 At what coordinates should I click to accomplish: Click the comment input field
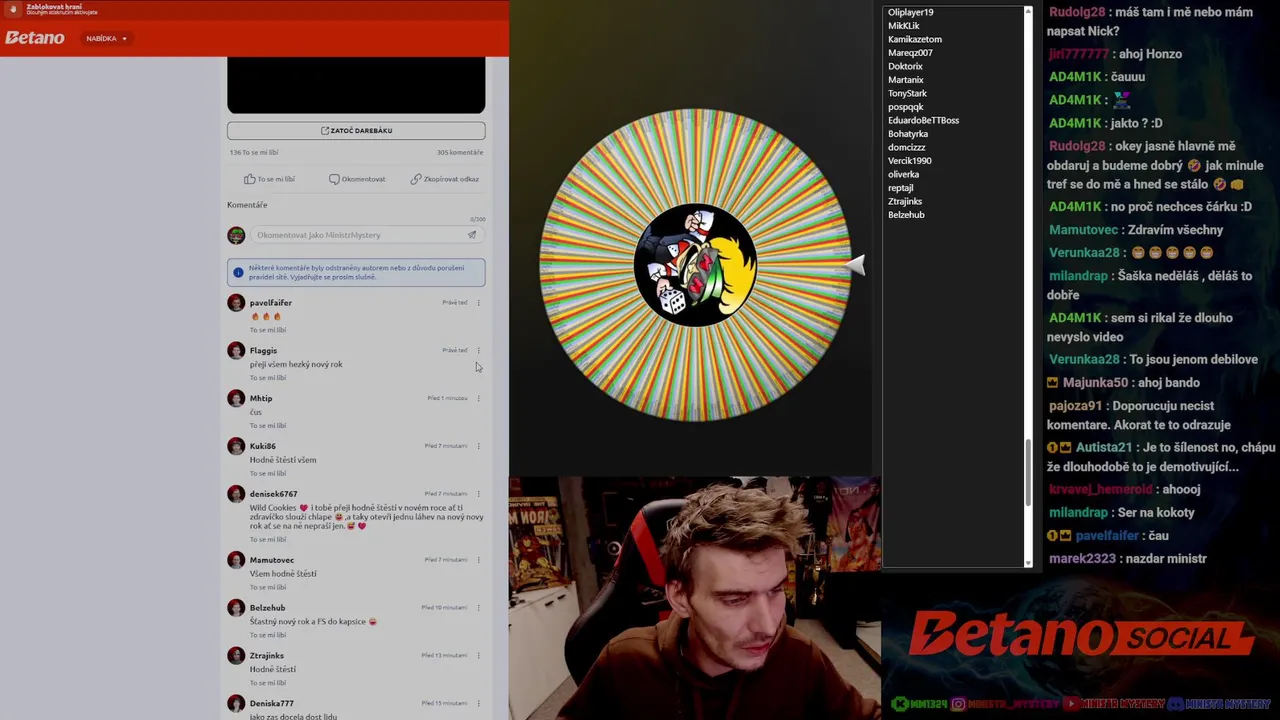358,235
